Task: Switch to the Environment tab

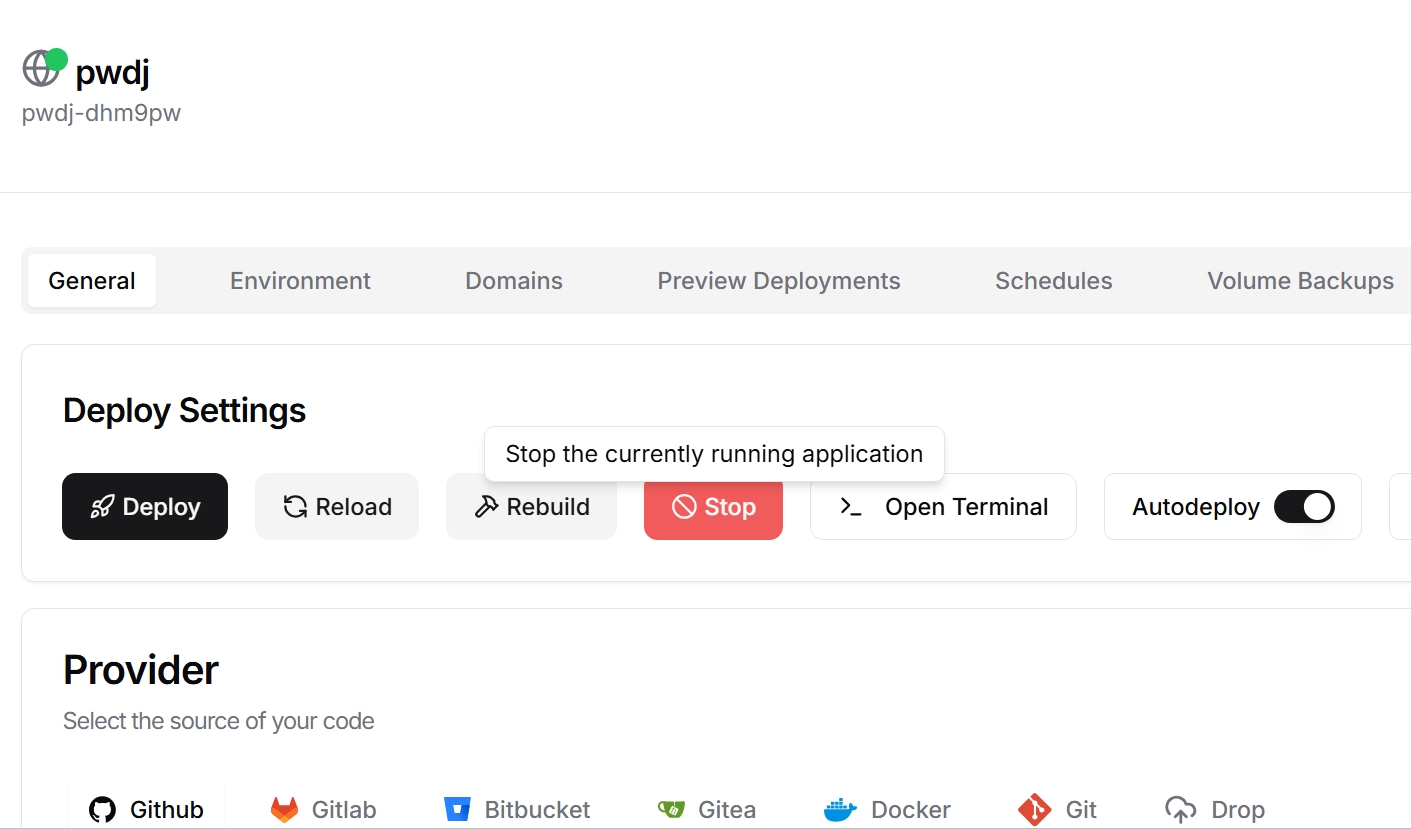Action: (x=300, y=281)
